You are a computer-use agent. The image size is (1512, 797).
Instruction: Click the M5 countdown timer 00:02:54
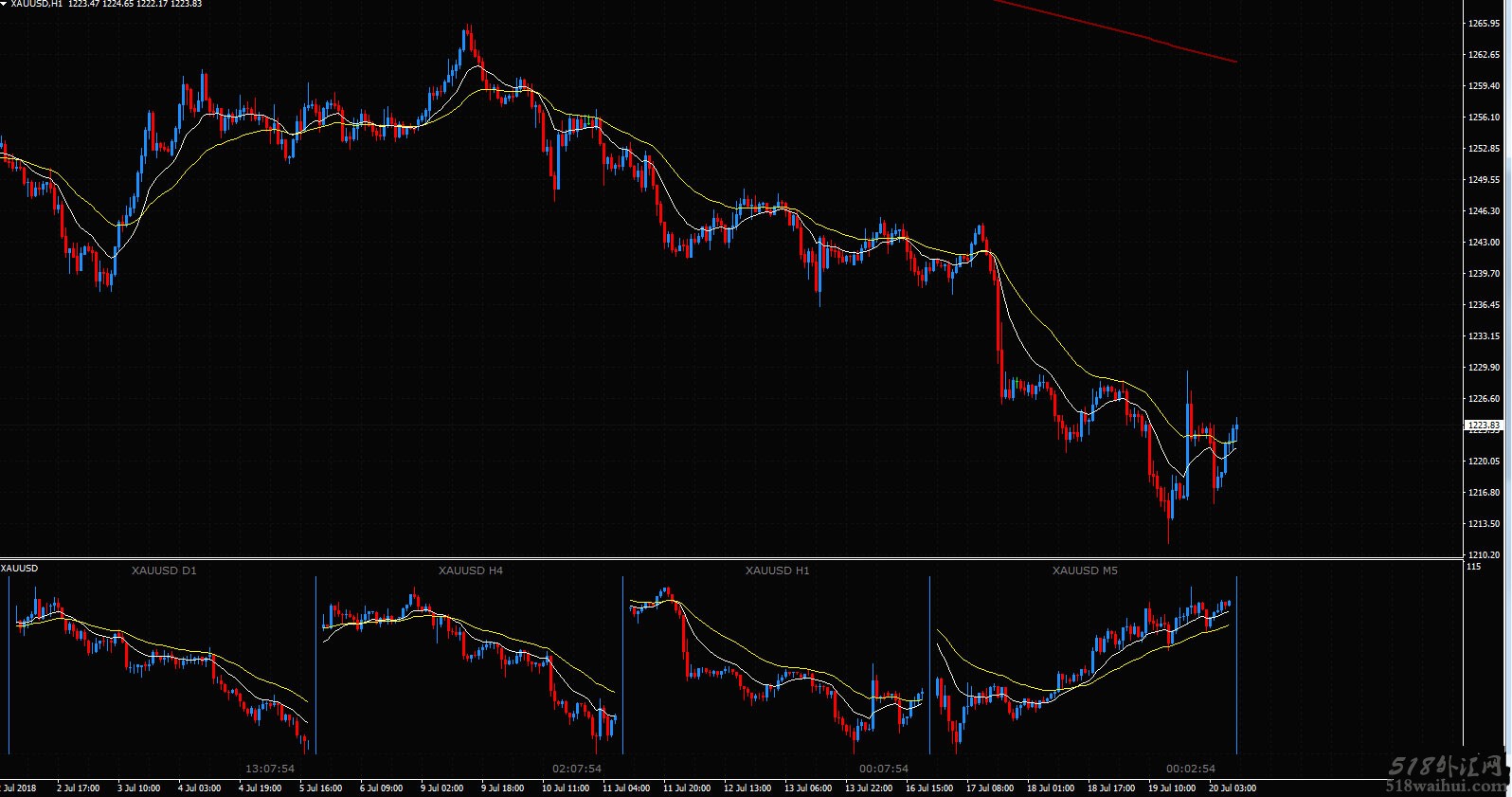1191,769
